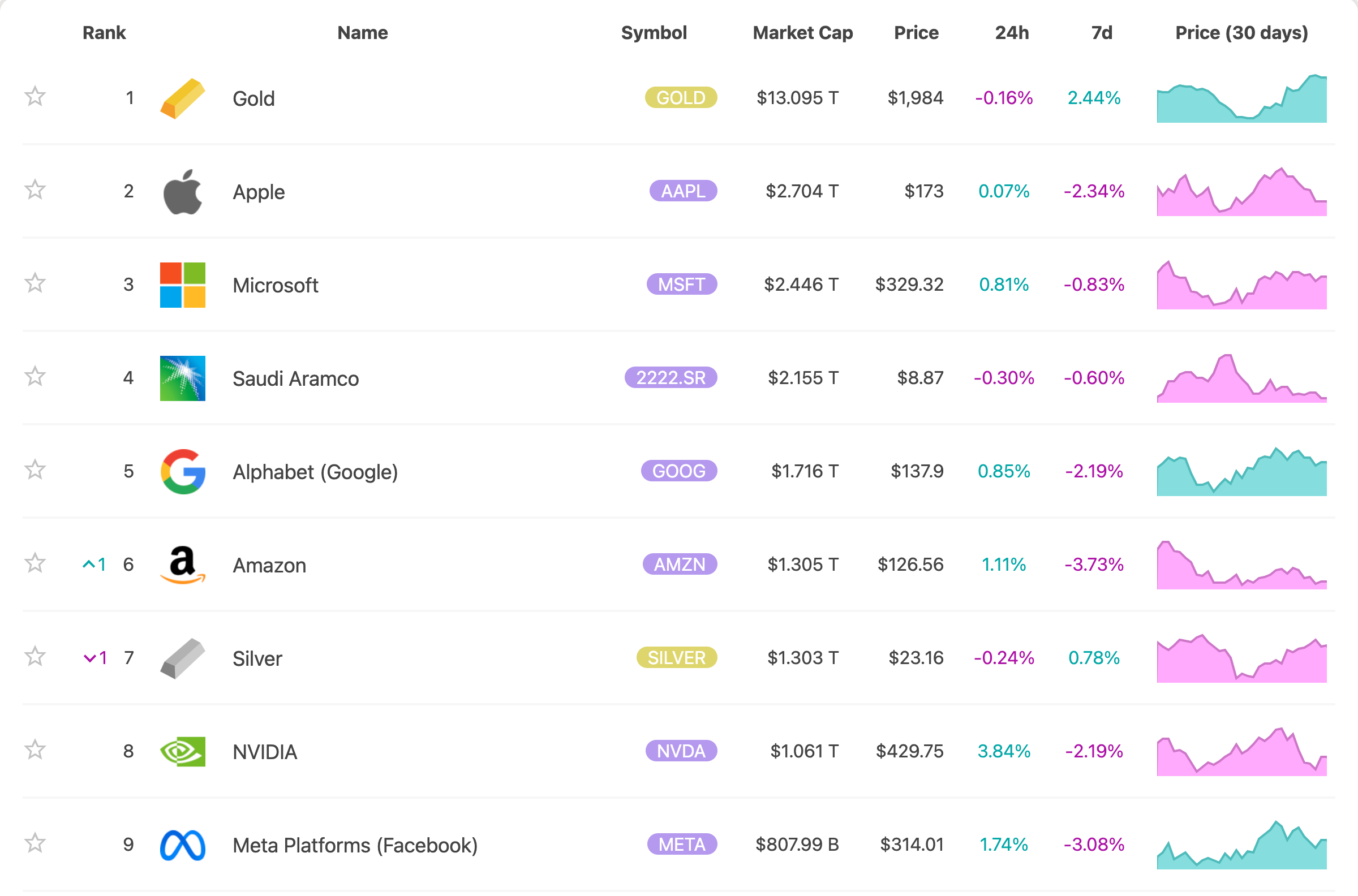The height and width of the screenshot is (896, 1358).
Task: Click the Microsoft logo icon
Action: (x=182, y=285)
